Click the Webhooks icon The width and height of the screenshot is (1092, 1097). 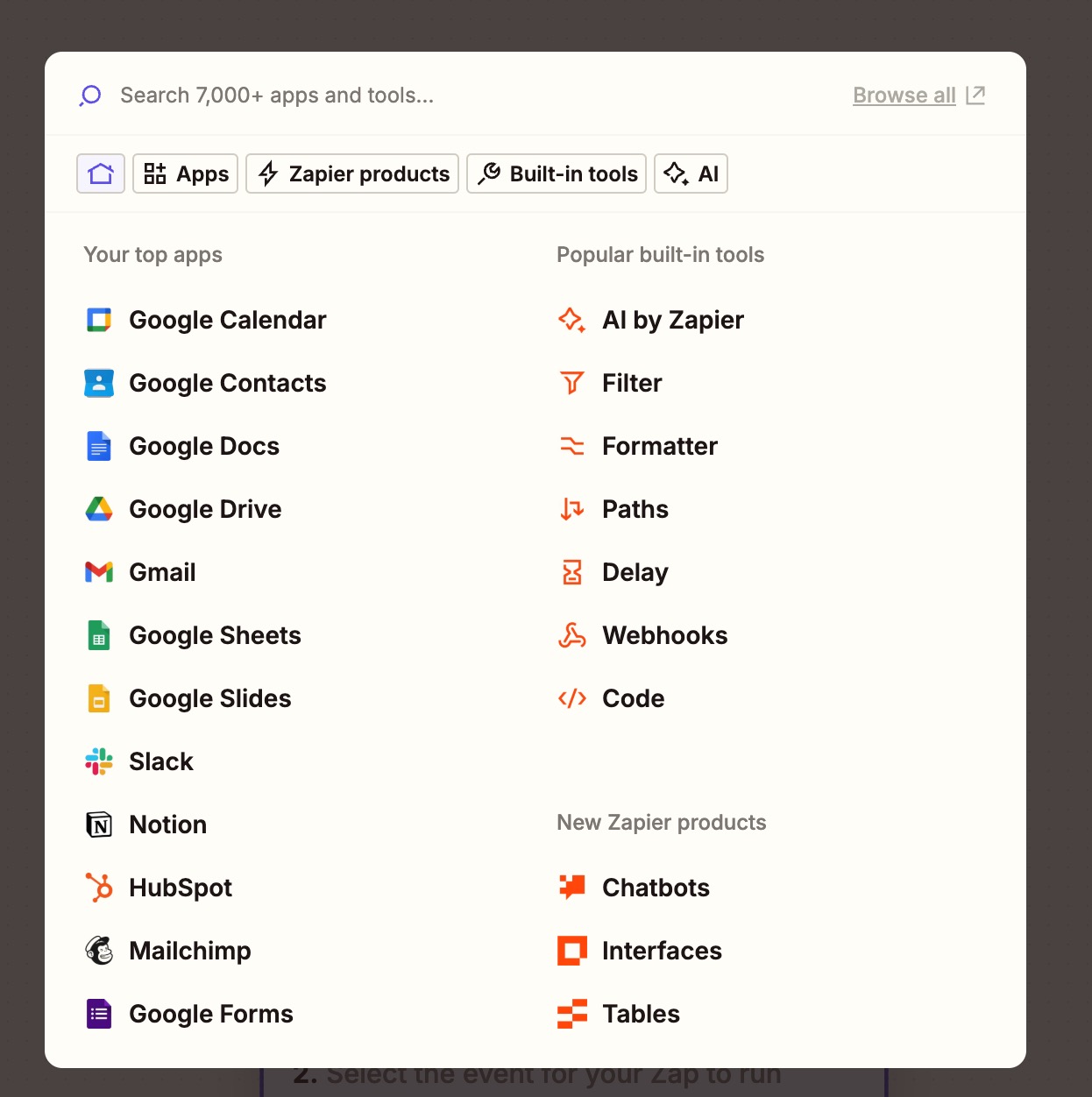point(572,635)
